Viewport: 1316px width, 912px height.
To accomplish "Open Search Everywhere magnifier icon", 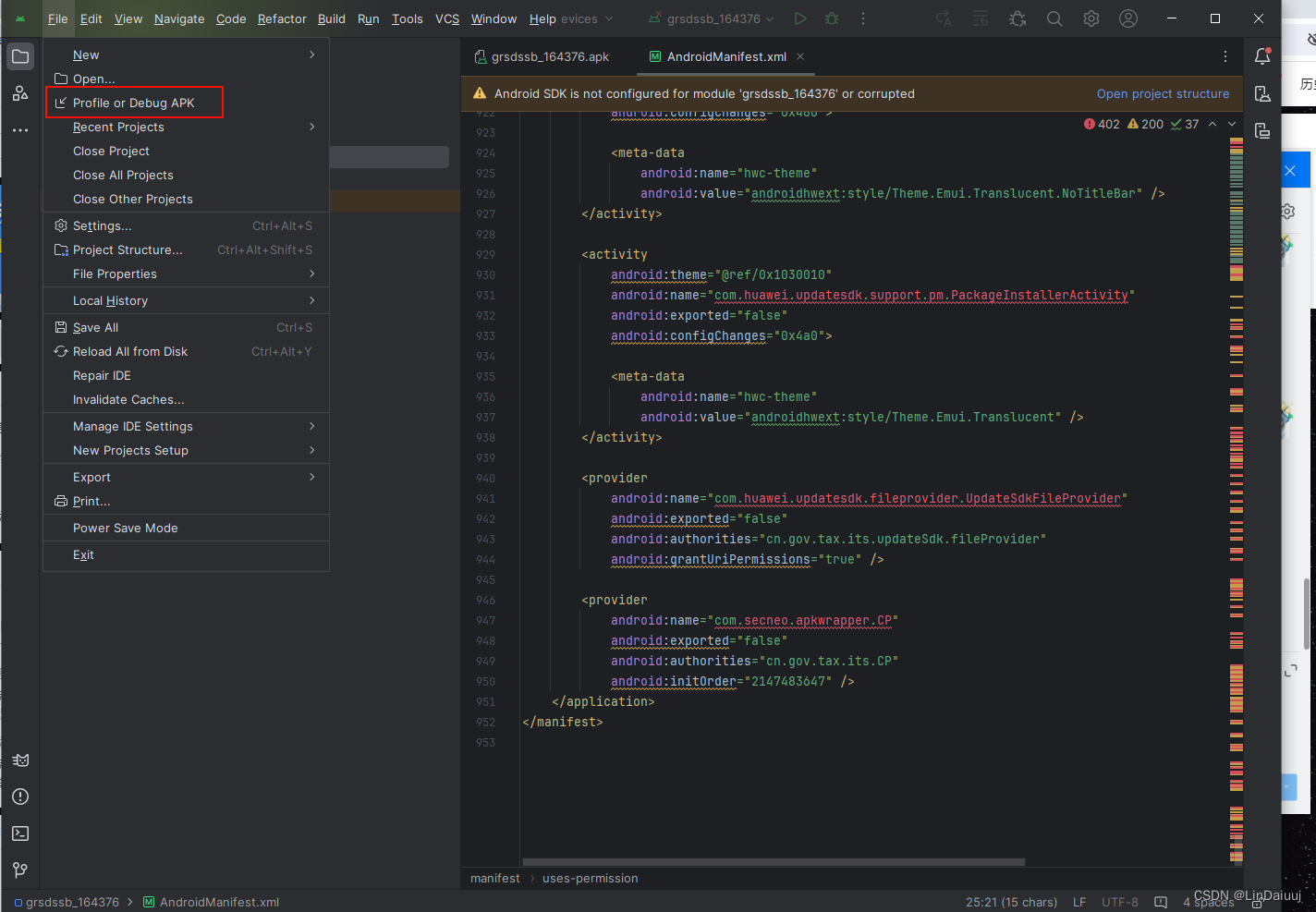I will [x=1054, y=18].
